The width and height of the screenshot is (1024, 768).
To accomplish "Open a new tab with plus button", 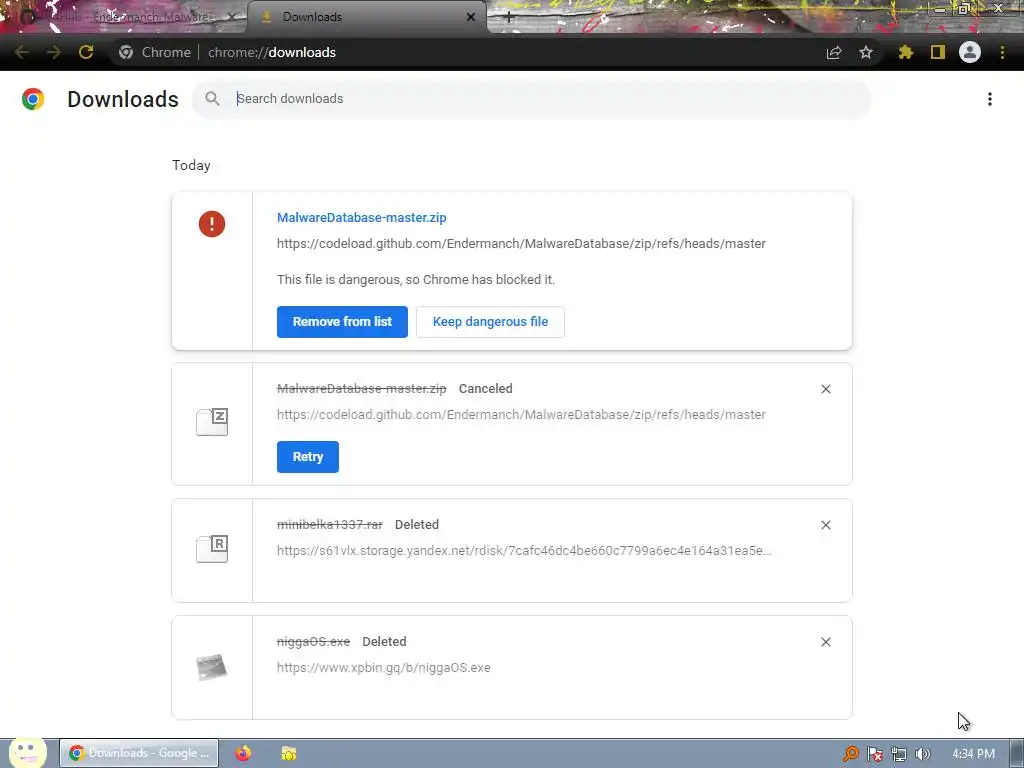I will point(509,18).
